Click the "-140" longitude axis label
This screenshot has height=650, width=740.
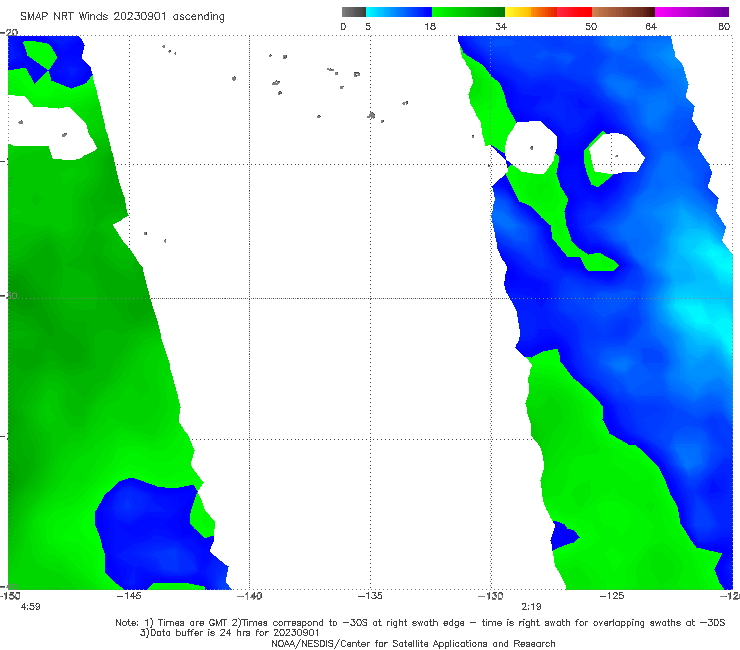249,596
